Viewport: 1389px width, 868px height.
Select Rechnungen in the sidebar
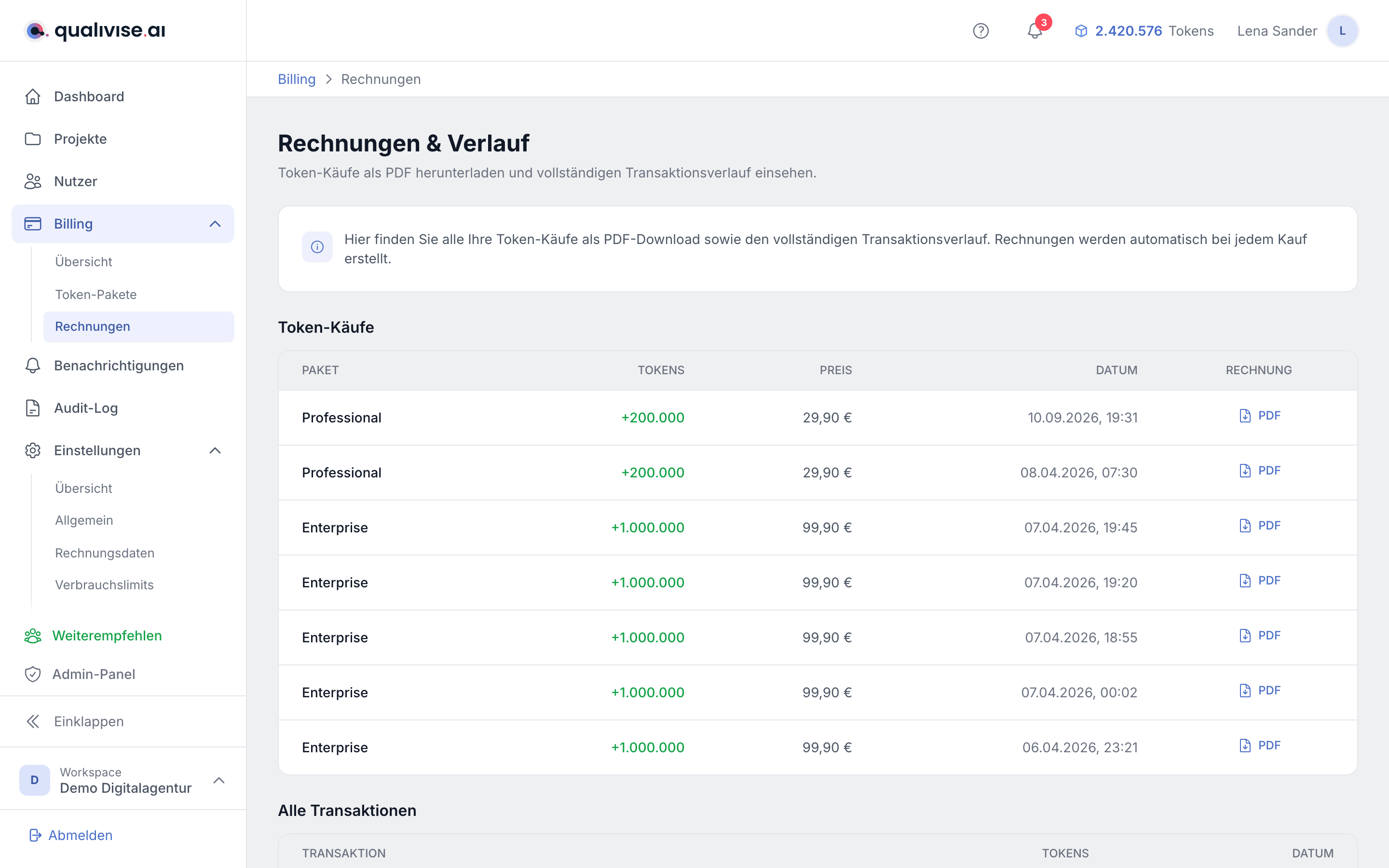click(x=139, y=326)
